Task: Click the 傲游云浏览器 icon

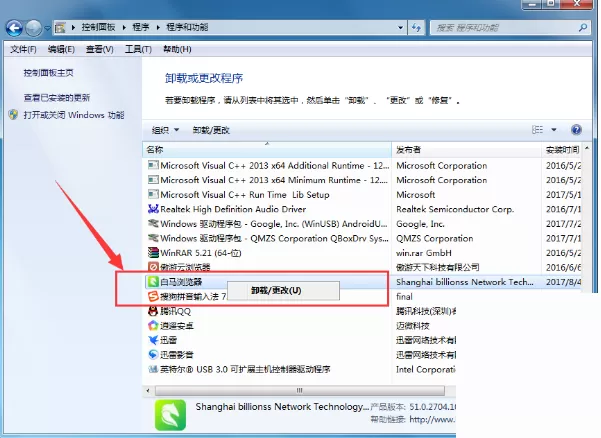Action: point(153,267)
